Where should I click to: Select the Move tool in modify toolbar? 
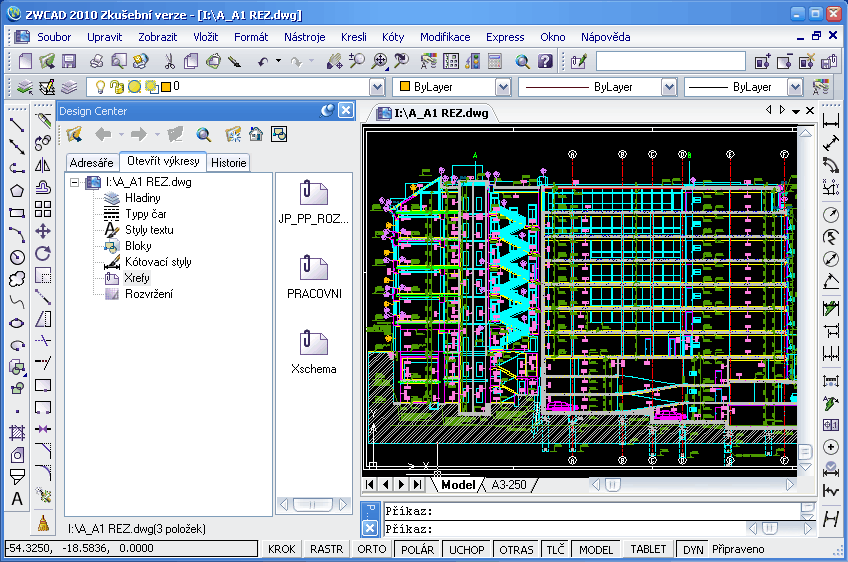tap(43, 231)
